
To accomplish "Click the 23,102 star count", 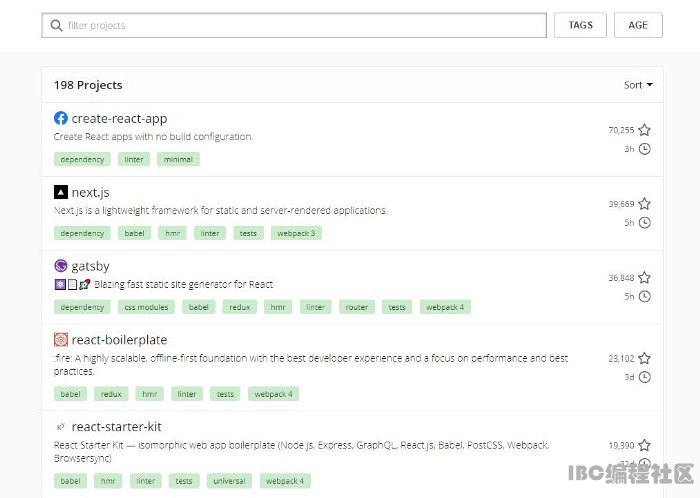I will click(621, 359).
